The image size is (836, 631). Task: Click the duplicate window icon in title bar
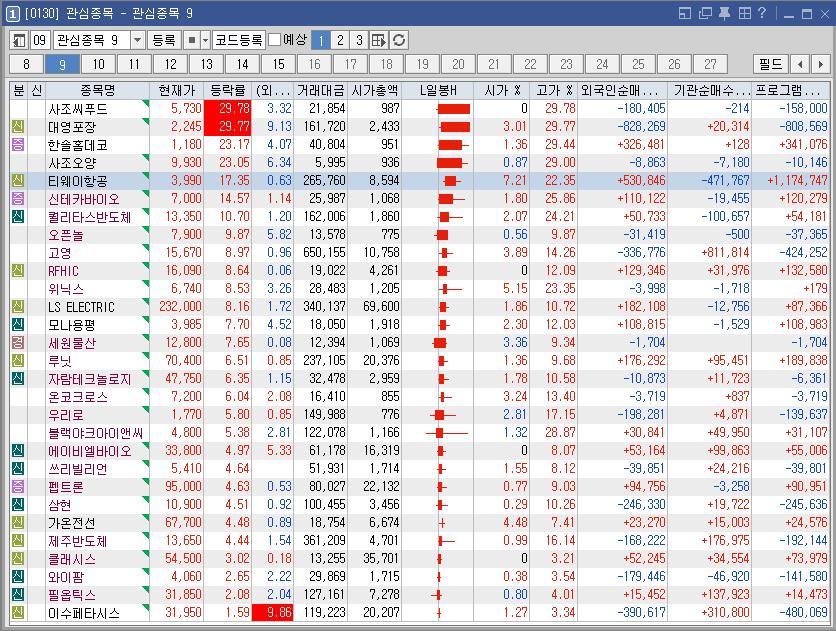coord(705,13)
